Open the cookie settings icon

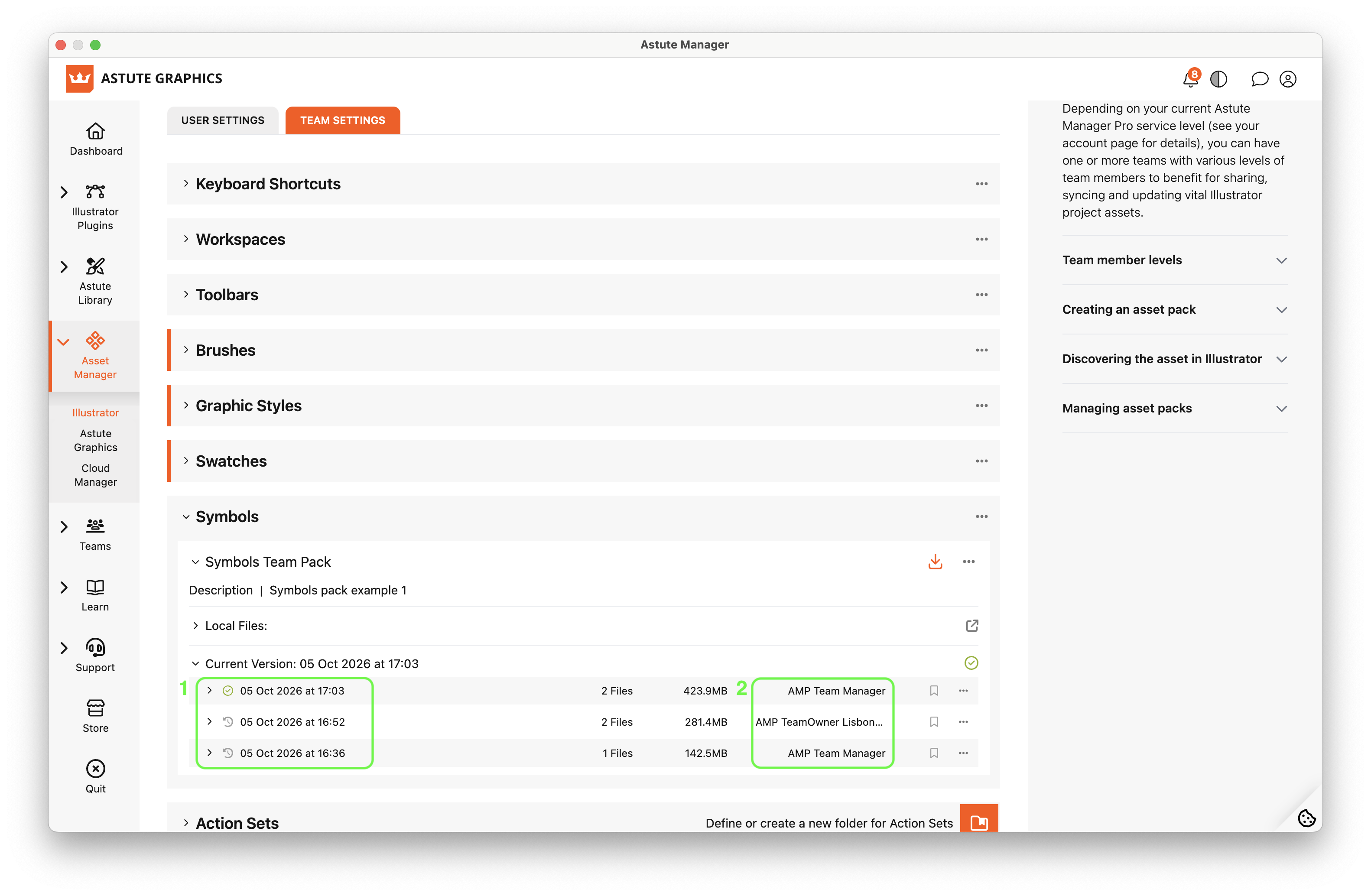(x=1306, y=818)
